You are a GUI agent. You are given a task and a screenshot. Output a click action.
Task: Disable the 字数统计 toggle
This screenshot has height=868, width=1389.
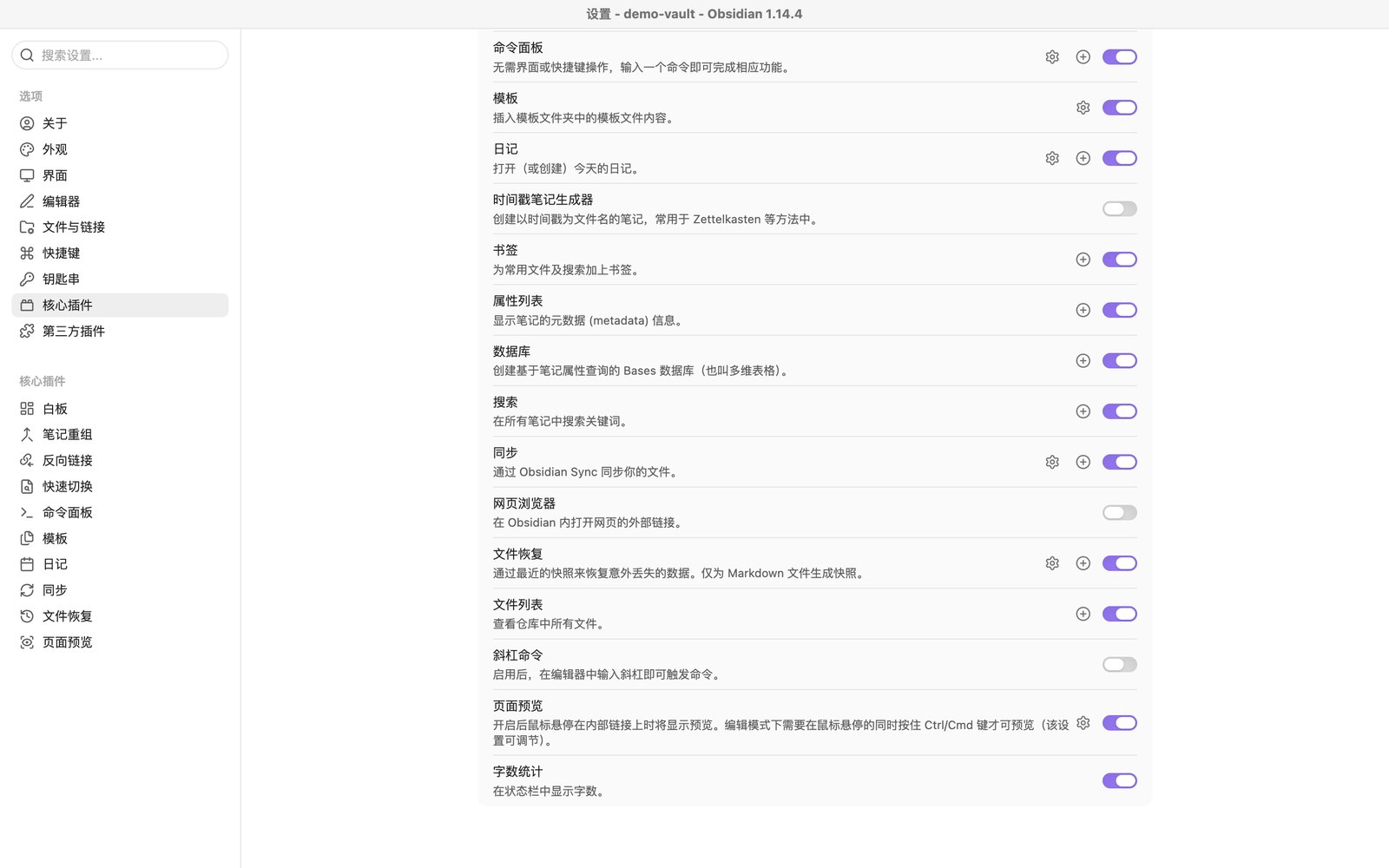1120,780
